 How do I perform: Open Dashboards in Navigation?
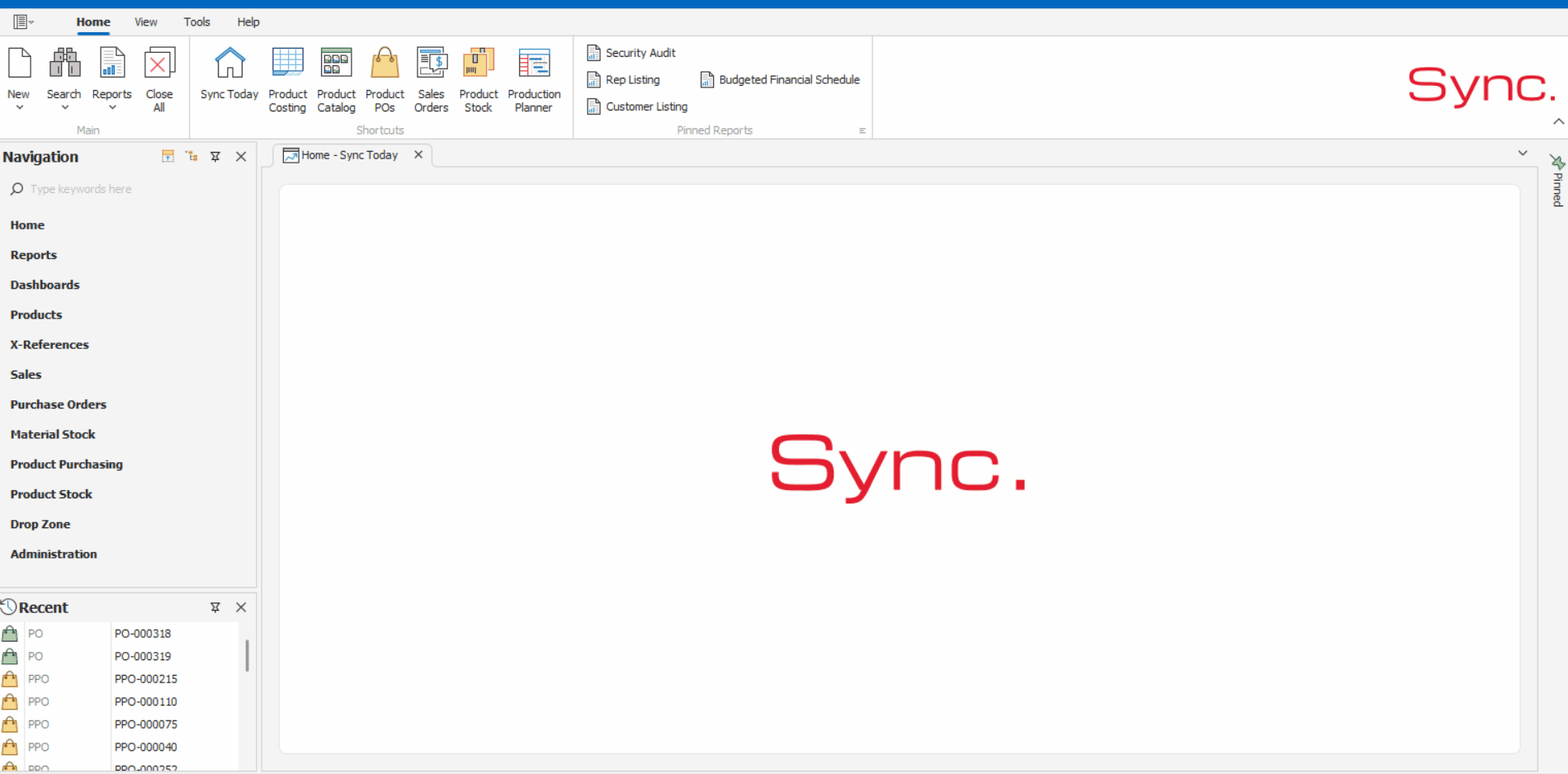pos(45,285)
